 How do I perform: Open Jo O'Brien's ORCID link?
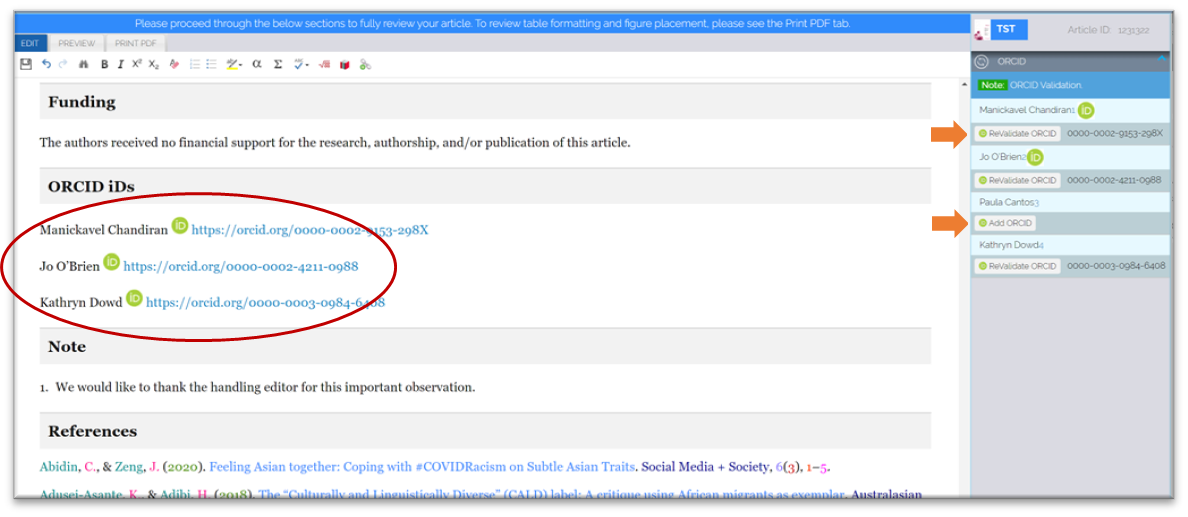240,267
